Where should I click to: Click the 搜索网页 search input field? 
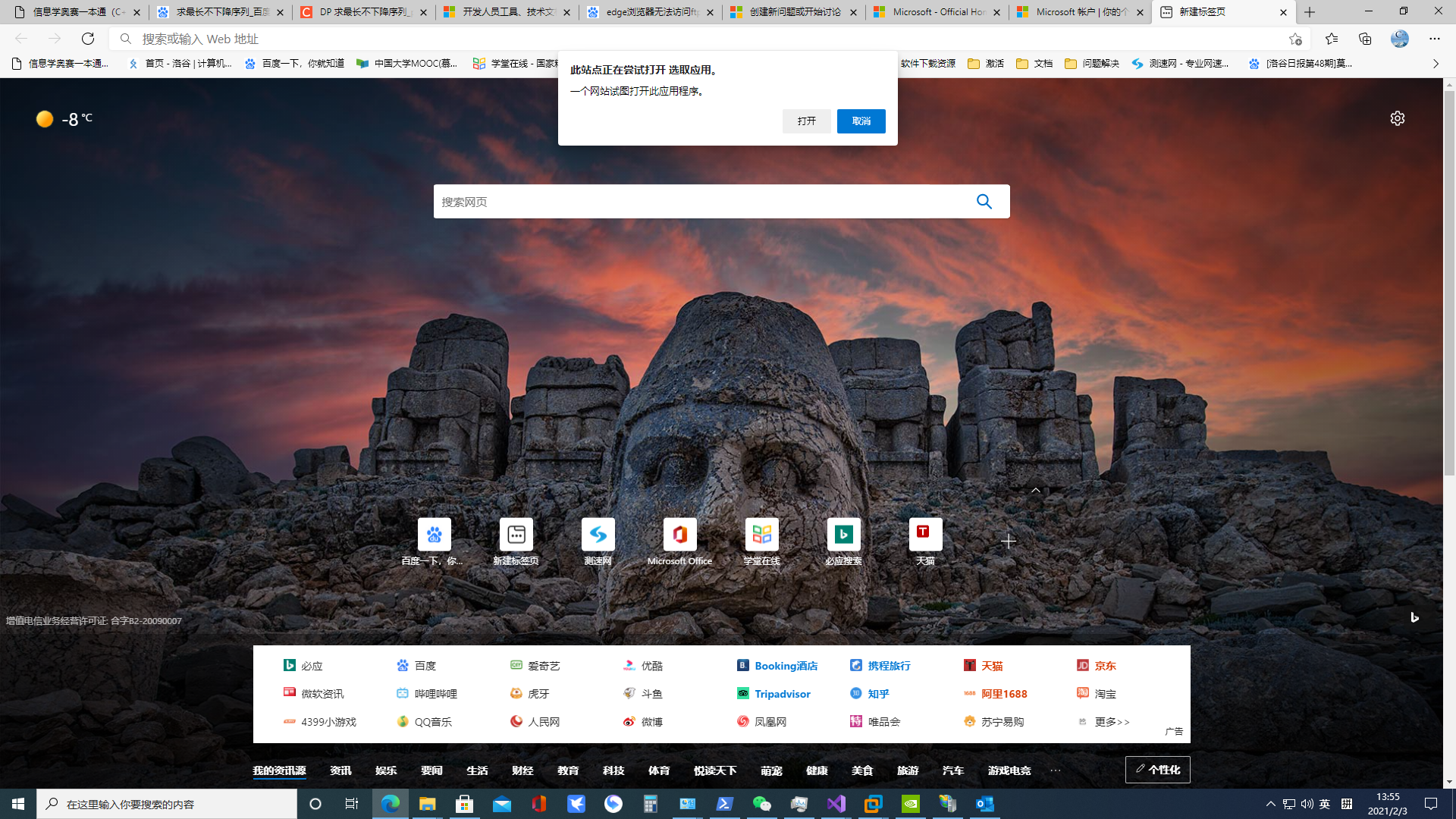click(698, 202)
